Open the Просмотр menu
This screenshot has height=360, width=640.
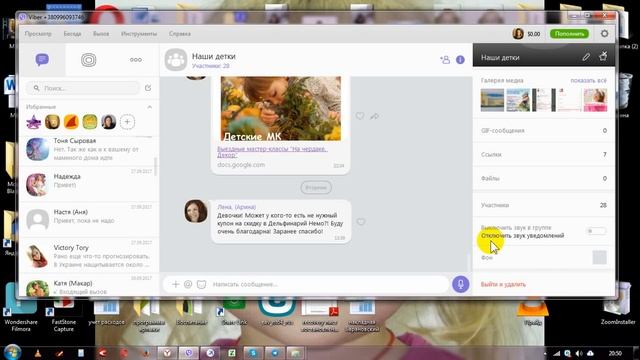point(38,34)
